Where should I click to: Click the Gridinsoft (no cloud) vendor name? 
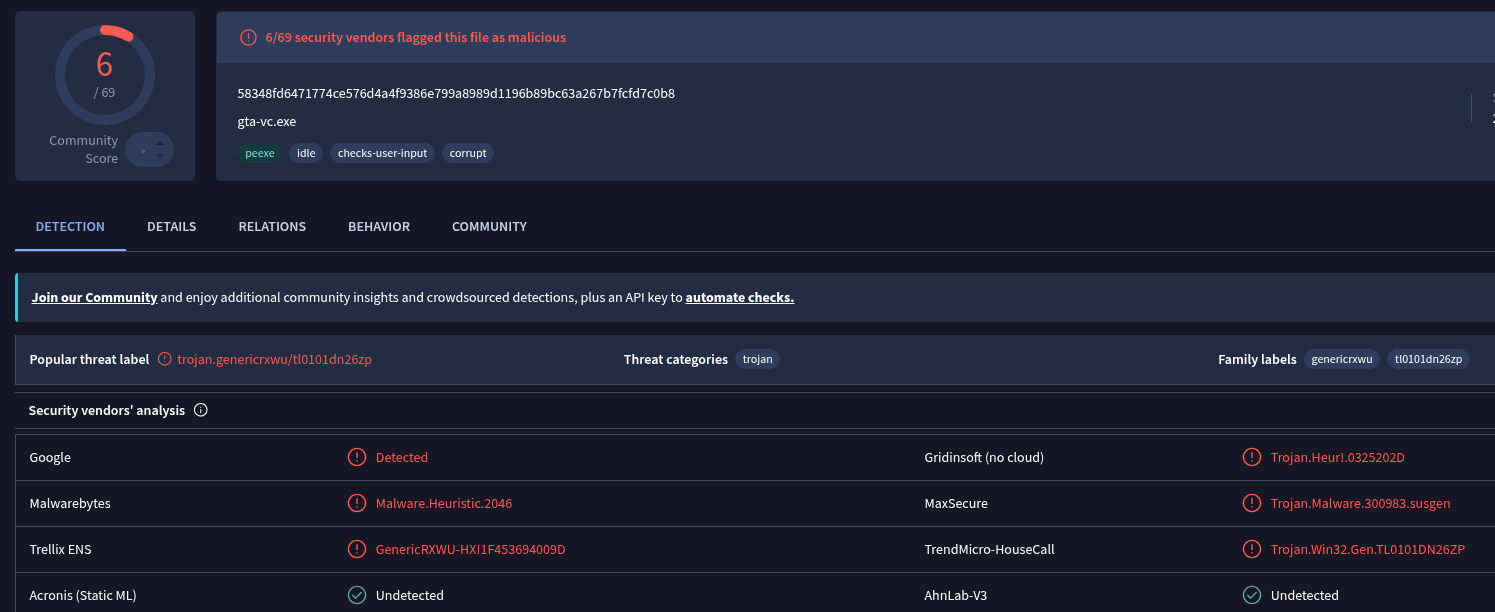[984, 457]
